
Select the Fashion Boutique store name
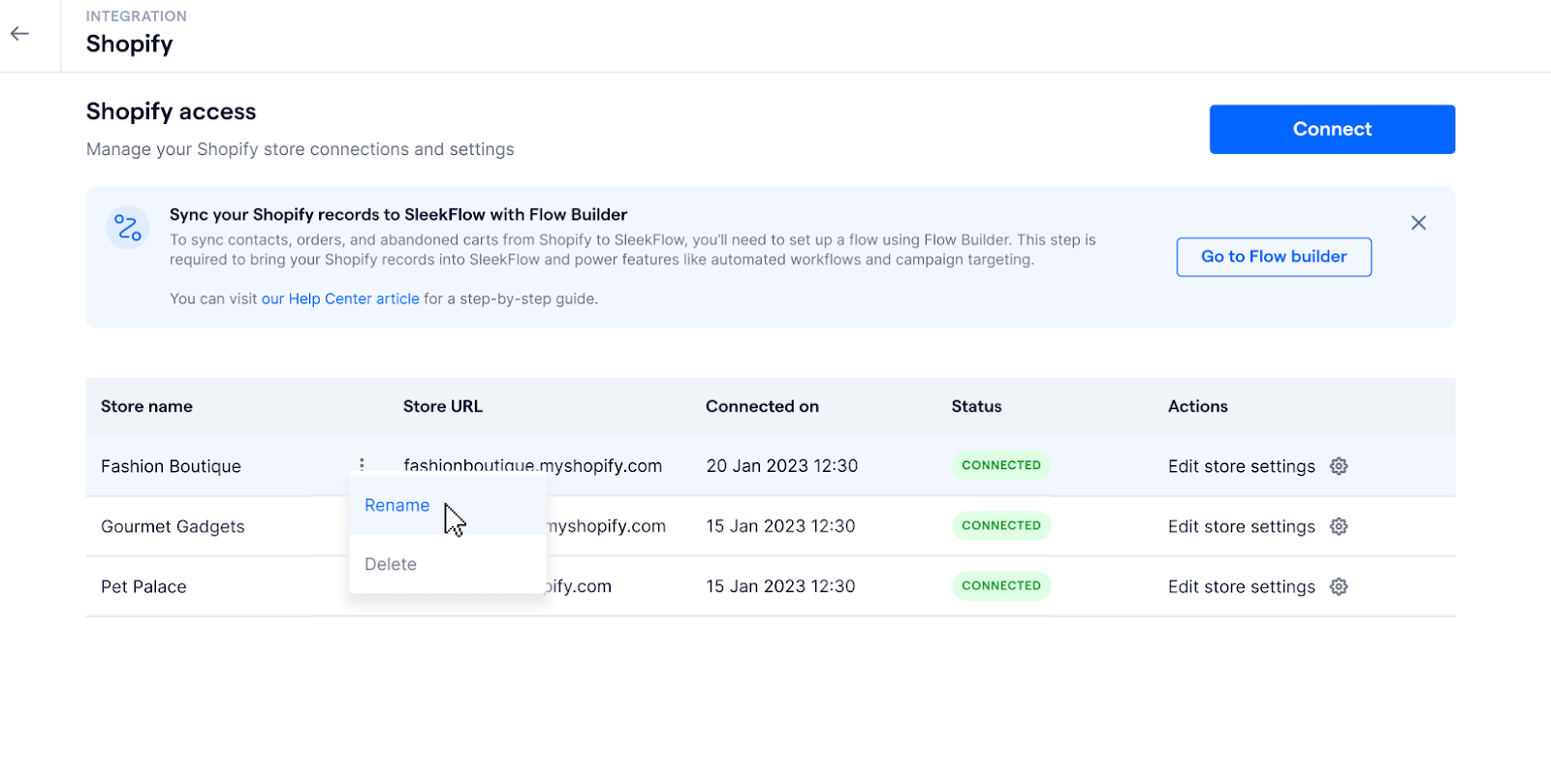(171, 466)
